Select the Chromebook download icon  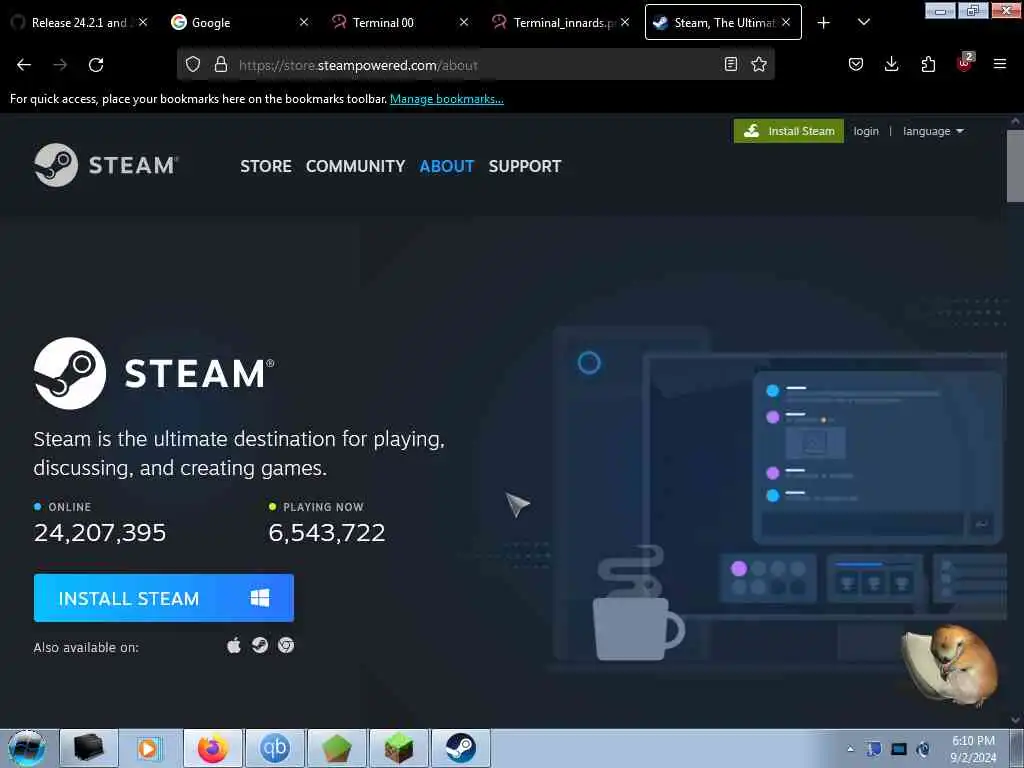[286, 645]
